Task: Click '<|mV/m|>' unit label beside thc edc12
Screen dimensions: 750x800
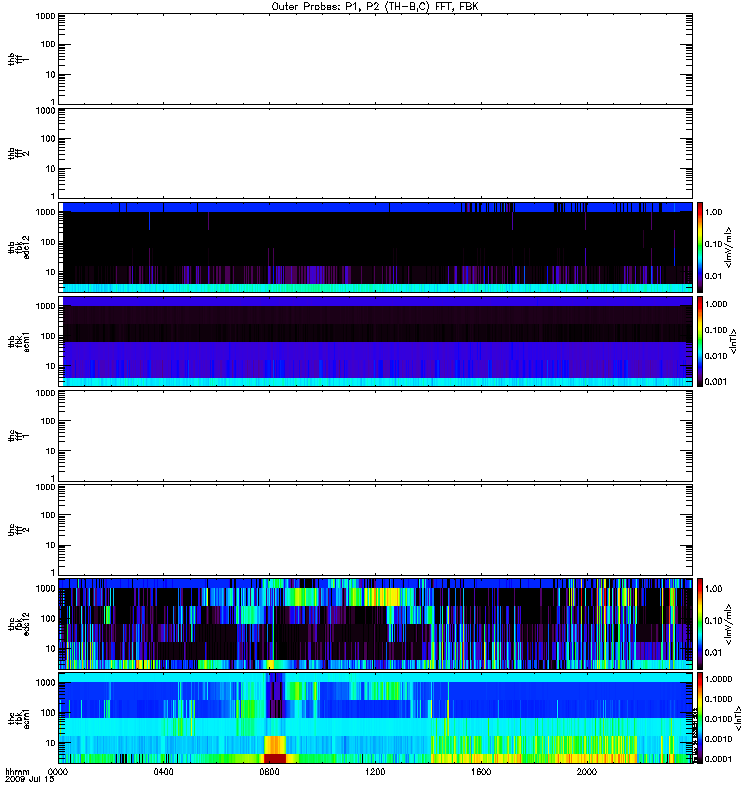Action: (x=728, y=624)
